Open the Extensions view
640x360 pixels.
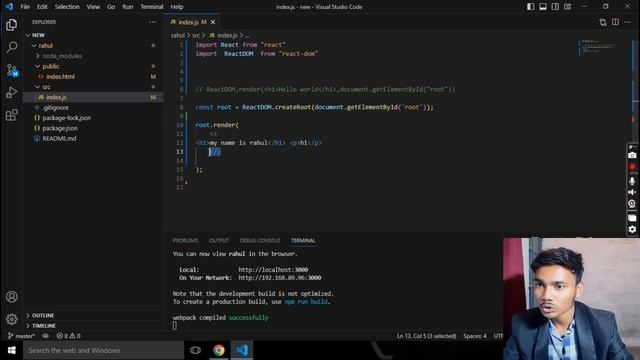pos(11,115)
